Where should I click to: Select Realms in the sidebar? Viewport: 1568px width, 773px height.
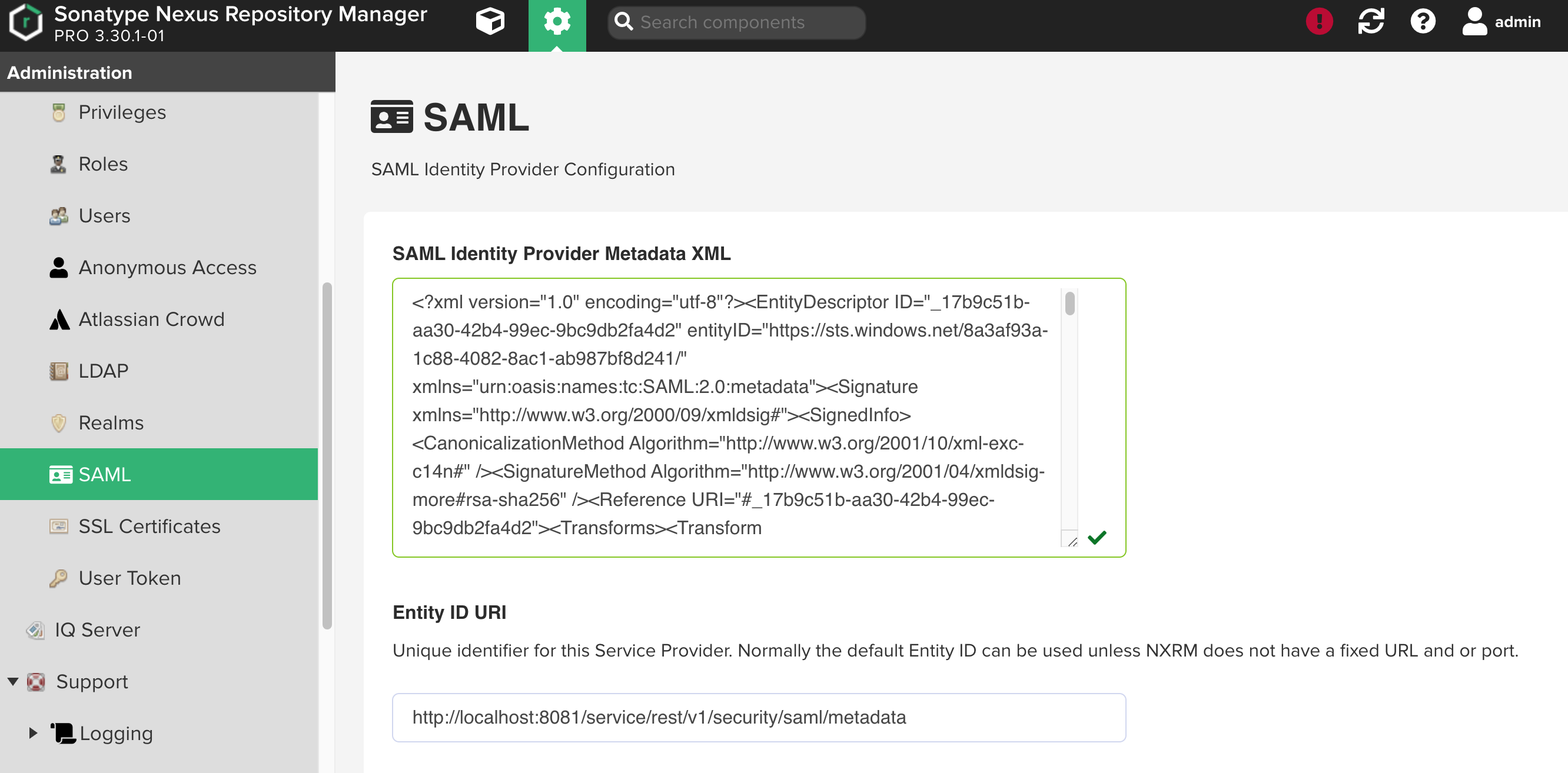click(111, 423)
